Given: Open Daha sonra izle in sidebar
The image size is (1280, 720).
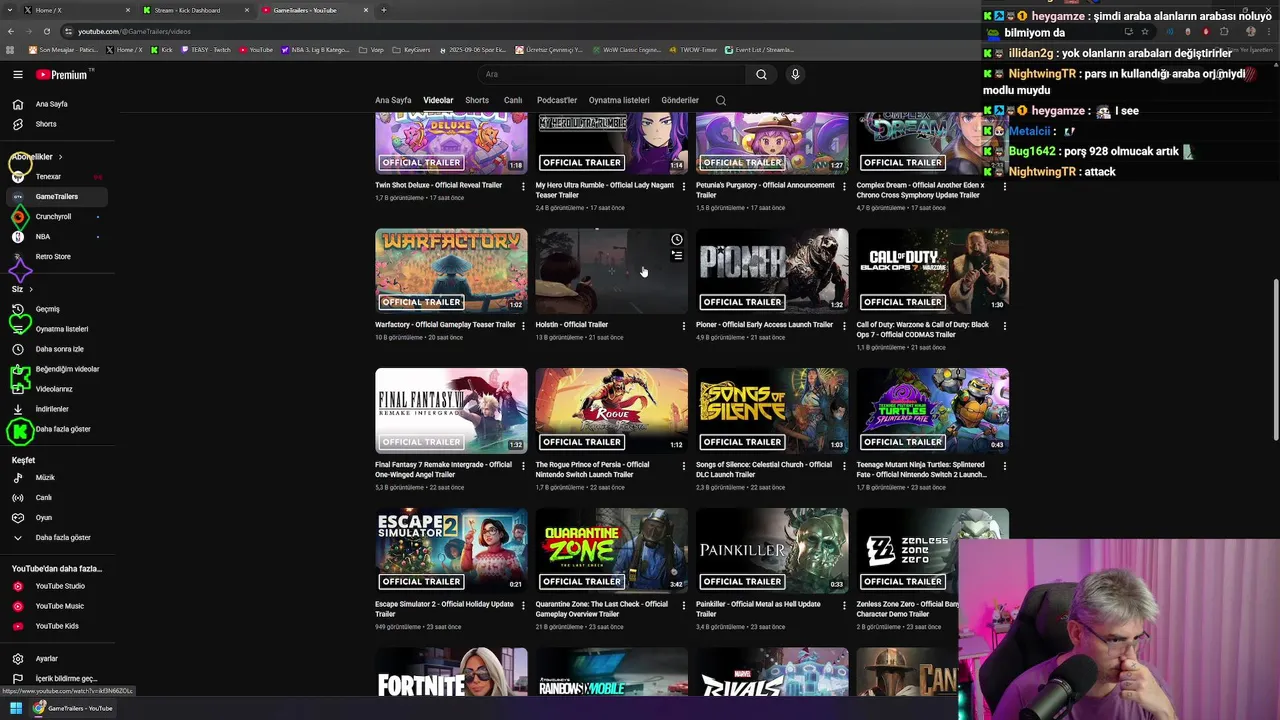Looking at the screenshot, I should pos(55,349).
